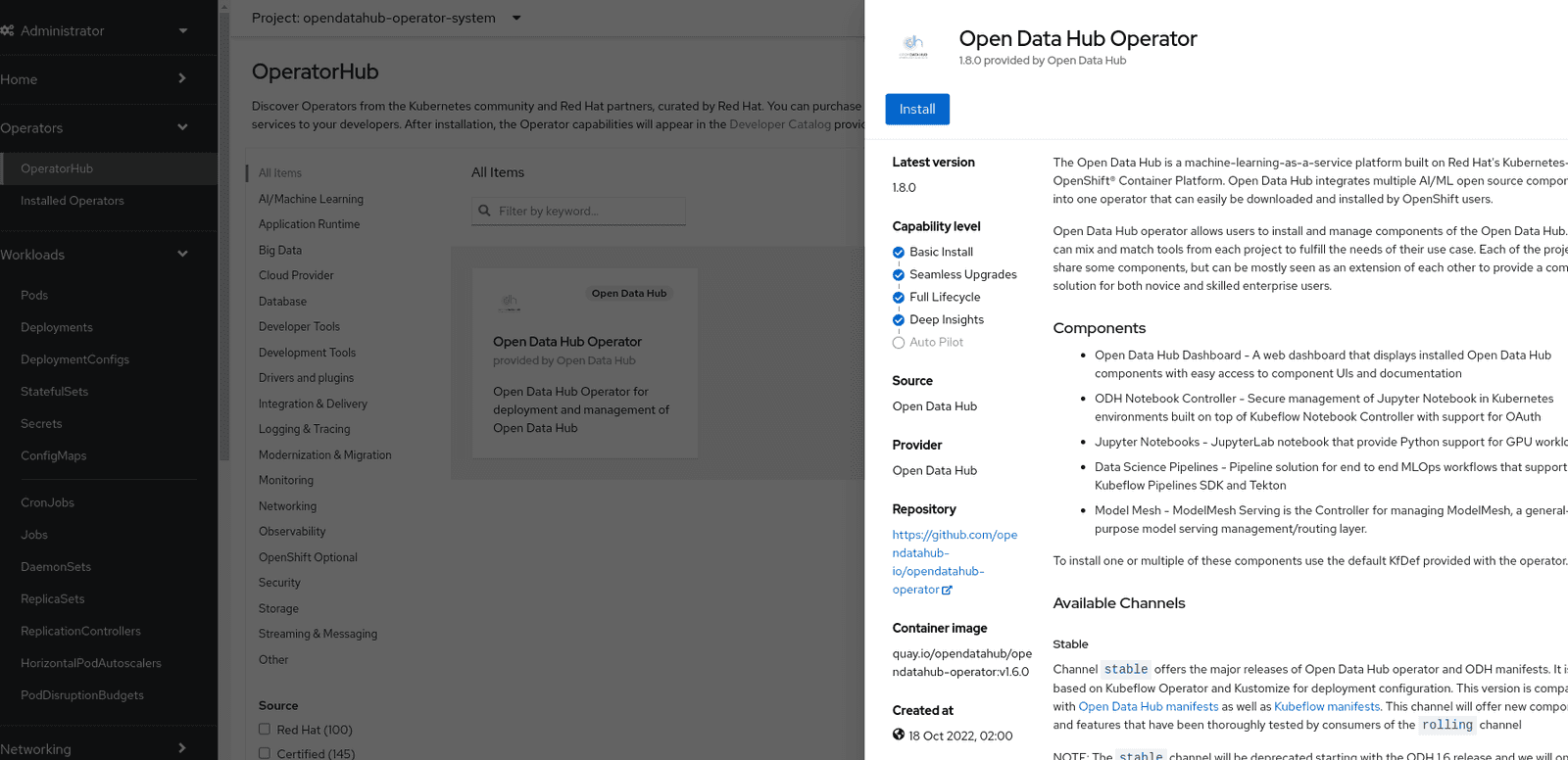The height and width of the screenshot is (760, 1568).
Task: Click the sidebar vertical scrollbar
Action: (224, 235)
